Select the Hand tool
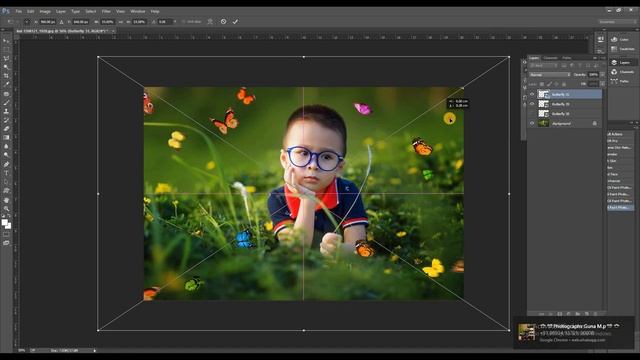The width and height of the screenshot is (640, 360). (x=6, y=200)
